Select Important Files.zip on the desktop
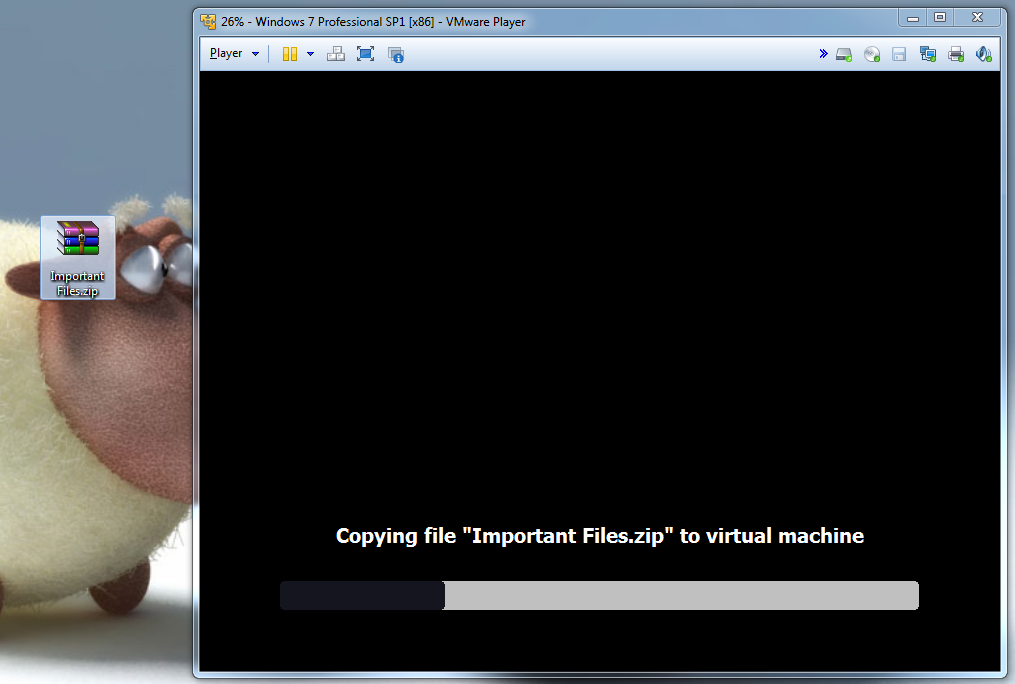This screenshot has height=684, width=1015. pos(78,257)
